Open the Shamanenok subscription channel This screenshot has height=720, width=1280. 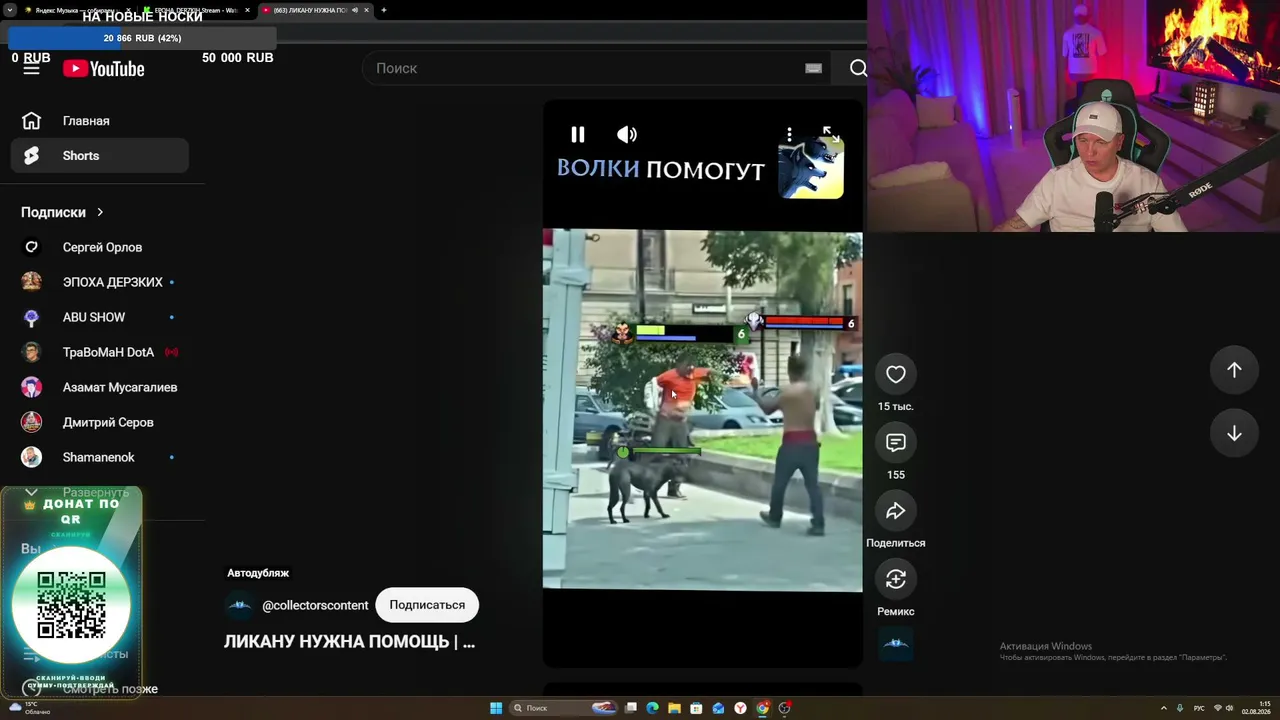pyautogui.click(x=100, y=457)
